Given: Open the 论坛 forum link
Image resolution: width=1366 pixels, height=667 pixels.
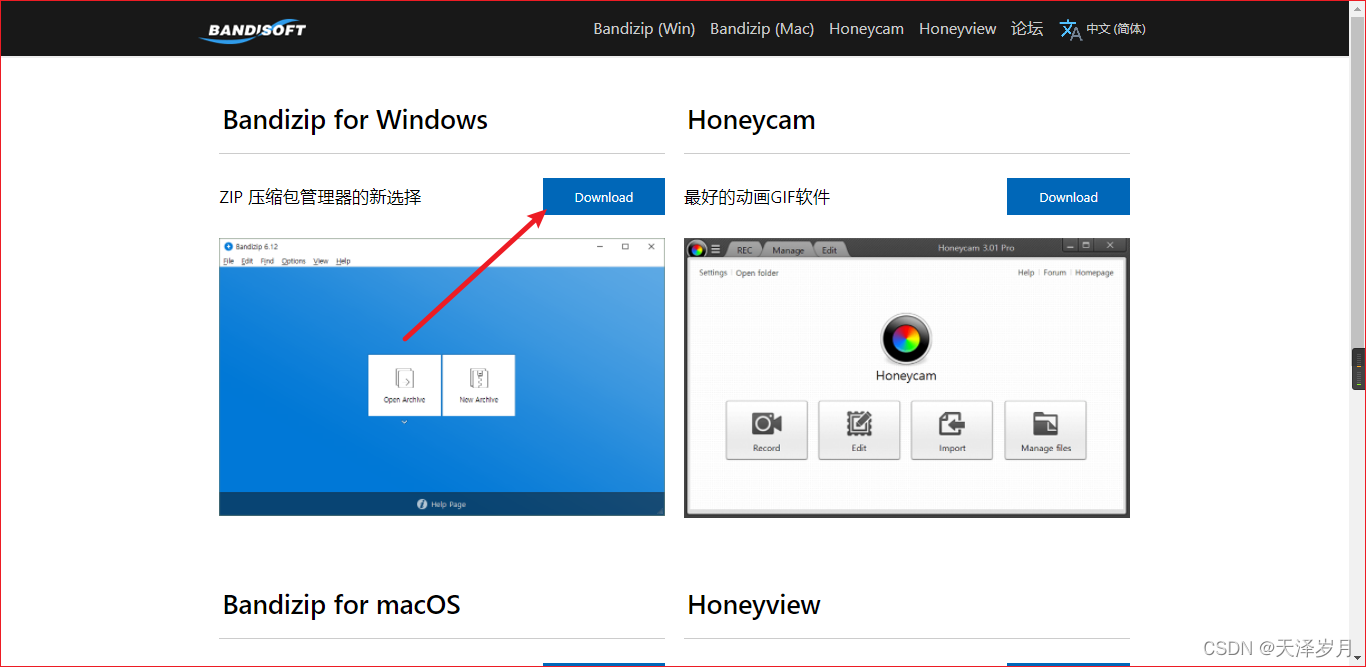Looking at the screenshot, I should [x=1027, y=29].
